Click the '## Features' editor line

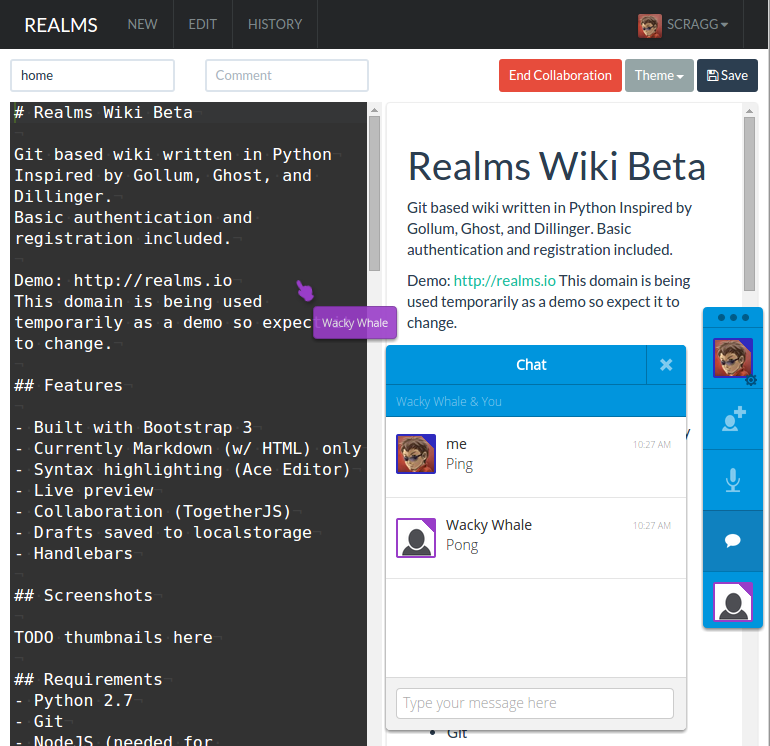(69, 386)
